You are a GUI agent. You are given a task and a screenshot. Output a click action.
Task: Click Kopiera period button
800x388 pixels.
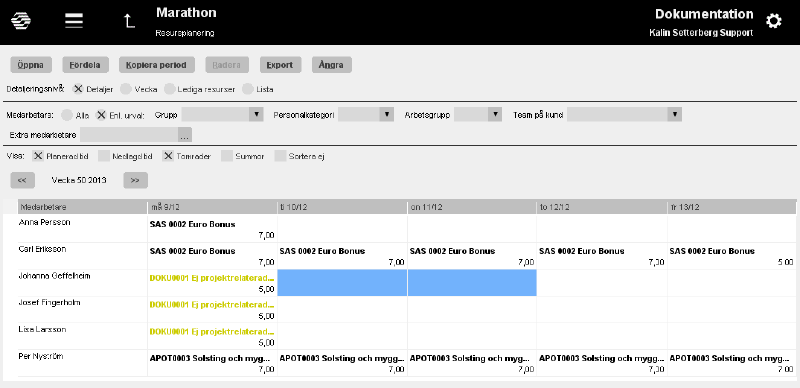(x=157, y=65)
